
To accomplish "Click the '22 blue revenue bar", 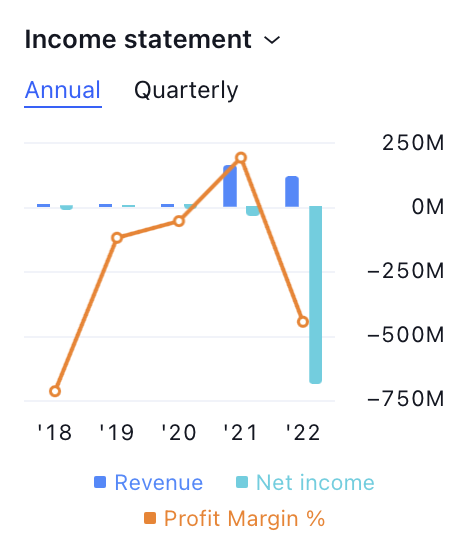I will point(292,191).
